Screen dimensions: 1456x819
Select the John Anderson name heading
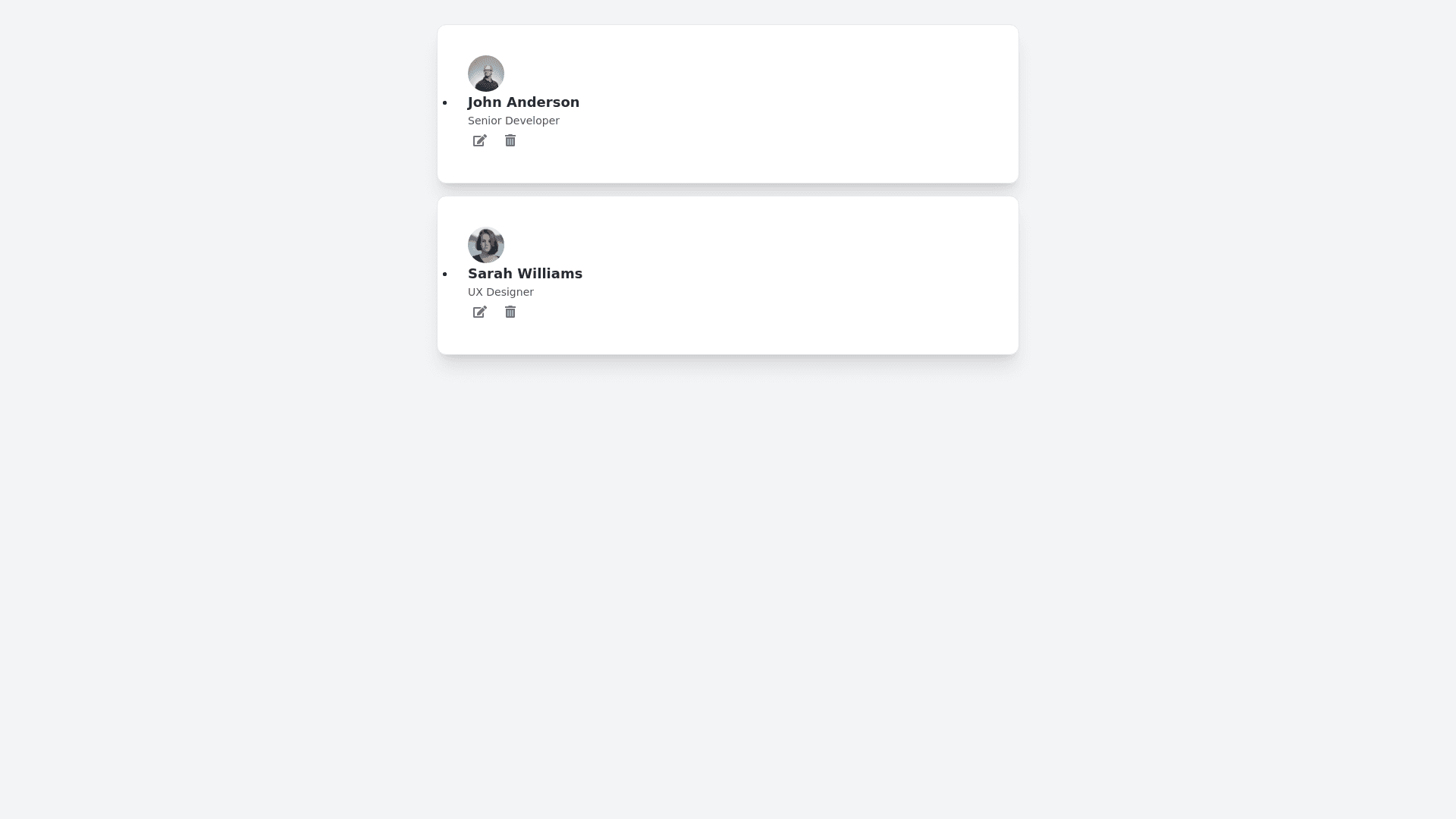[523, 102]
